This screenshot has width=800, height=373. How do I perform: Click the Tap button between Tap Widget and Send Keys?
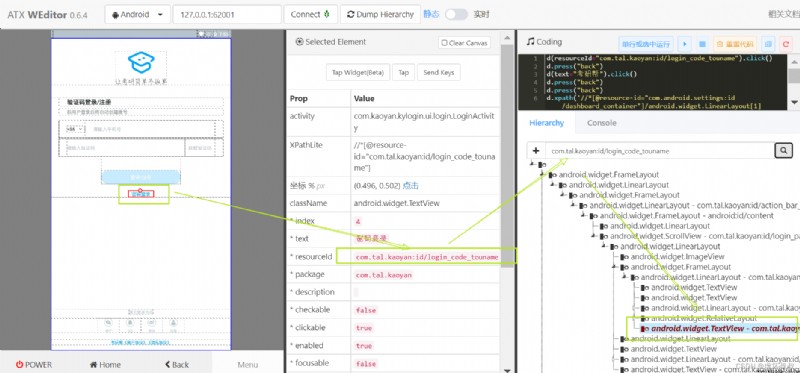pyautogui.click(x=403, y=72)
